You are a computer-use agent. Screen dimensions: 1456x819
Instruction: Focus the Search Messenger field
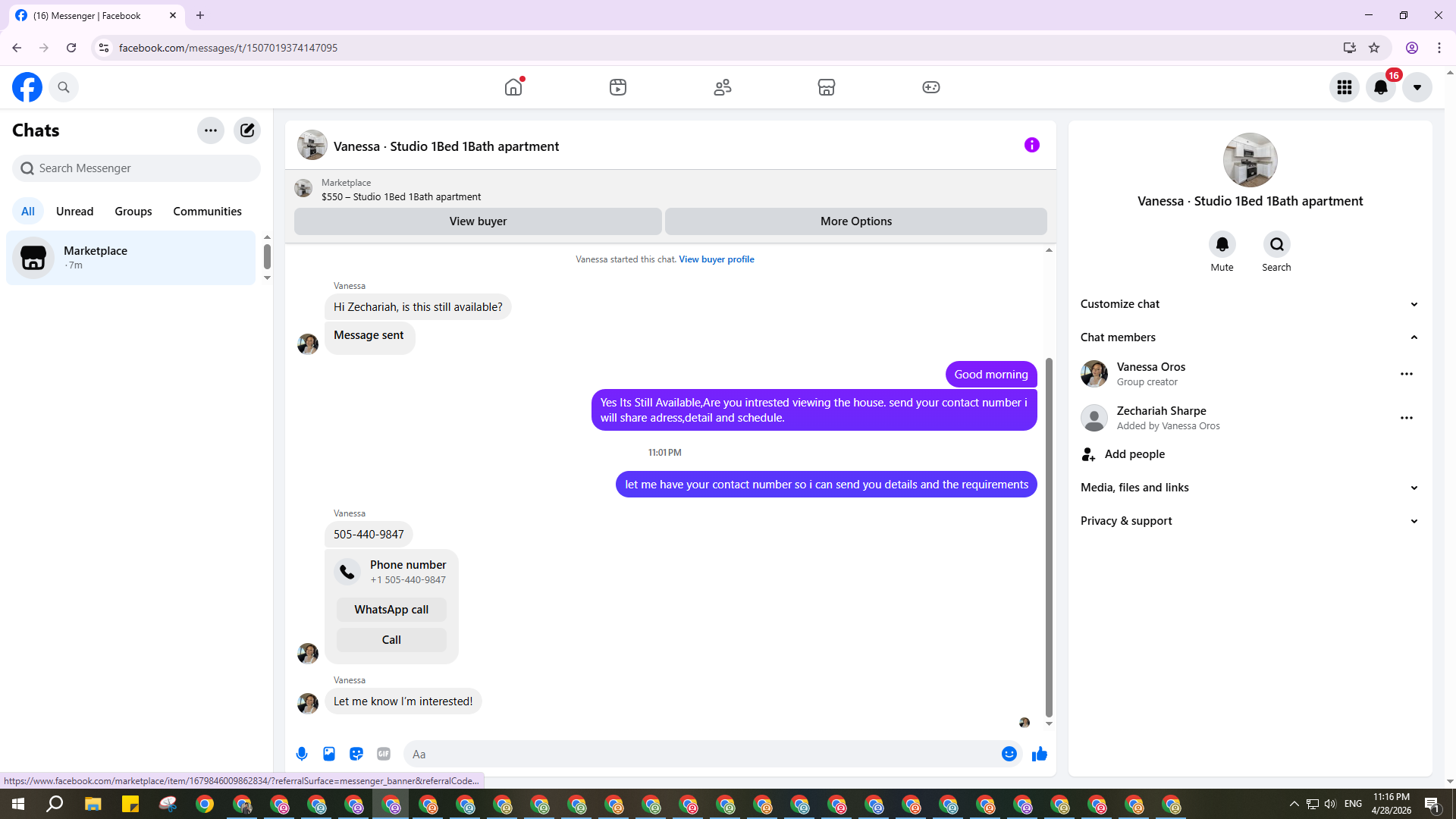136,168
